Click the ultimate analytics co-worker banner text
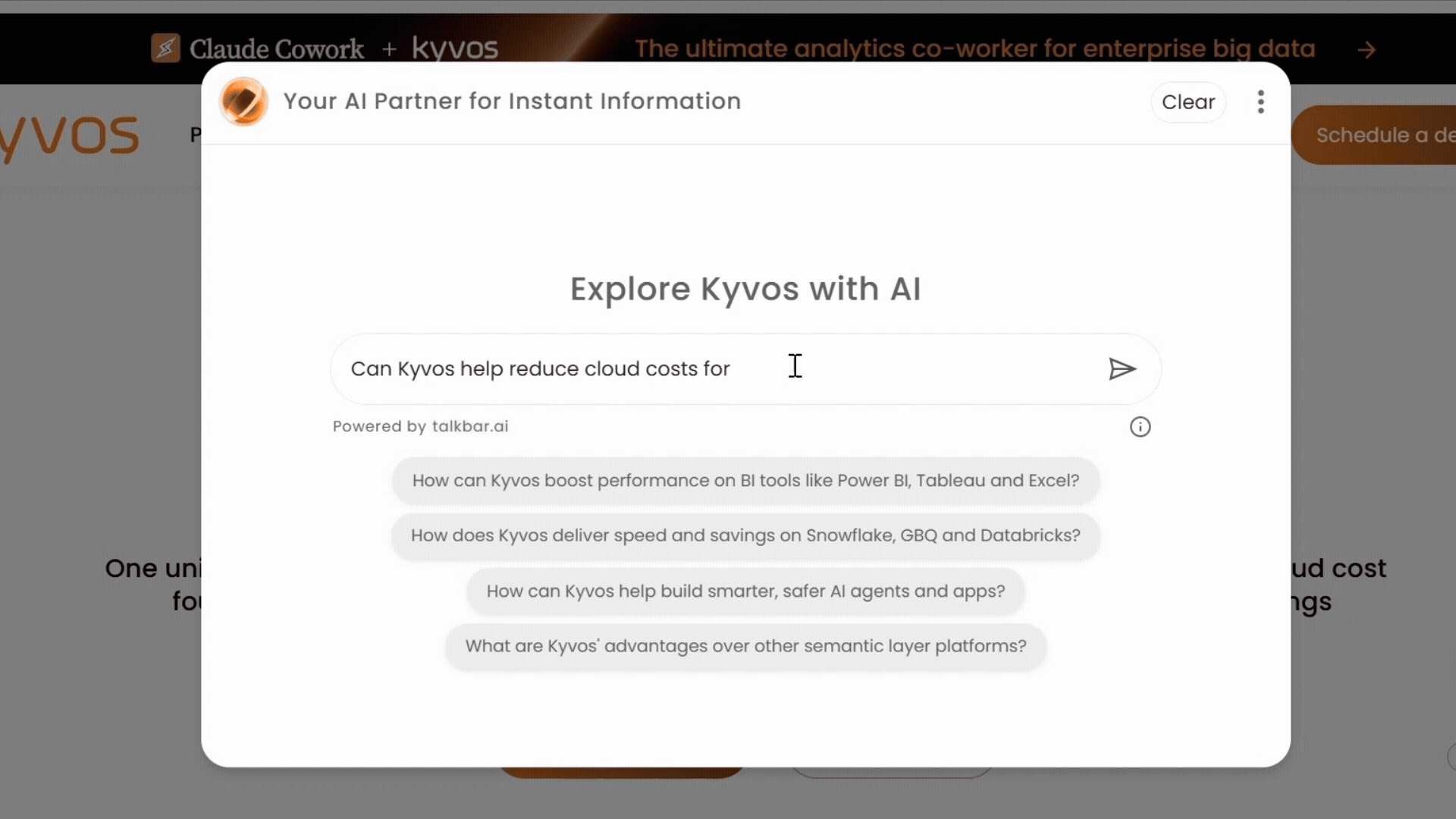 click(974, 49)
